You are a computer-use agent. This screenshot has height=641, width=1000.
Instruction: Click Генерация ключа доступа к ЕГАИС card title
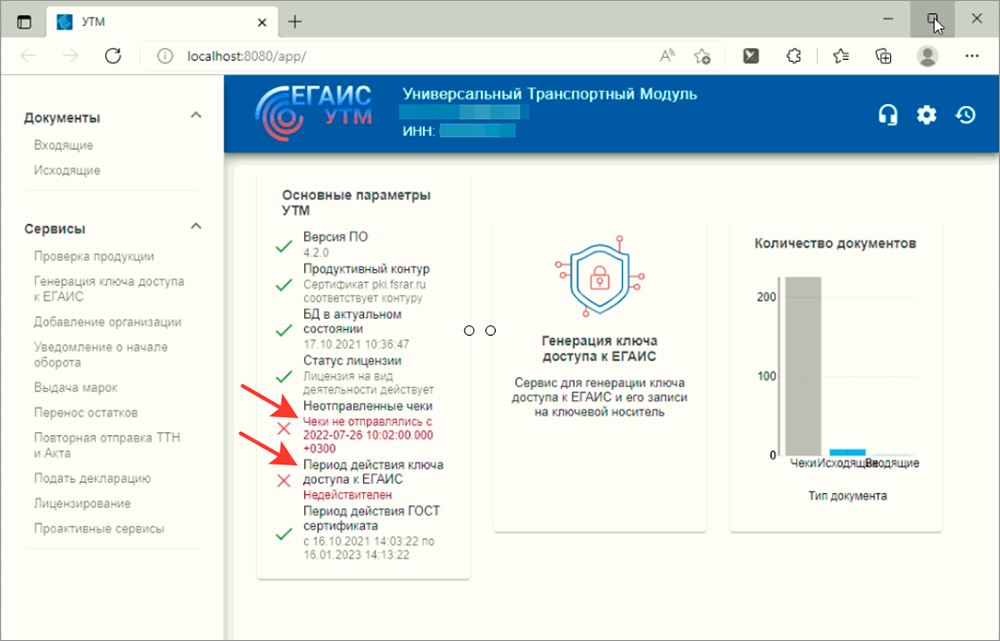[x=599, y=348]
